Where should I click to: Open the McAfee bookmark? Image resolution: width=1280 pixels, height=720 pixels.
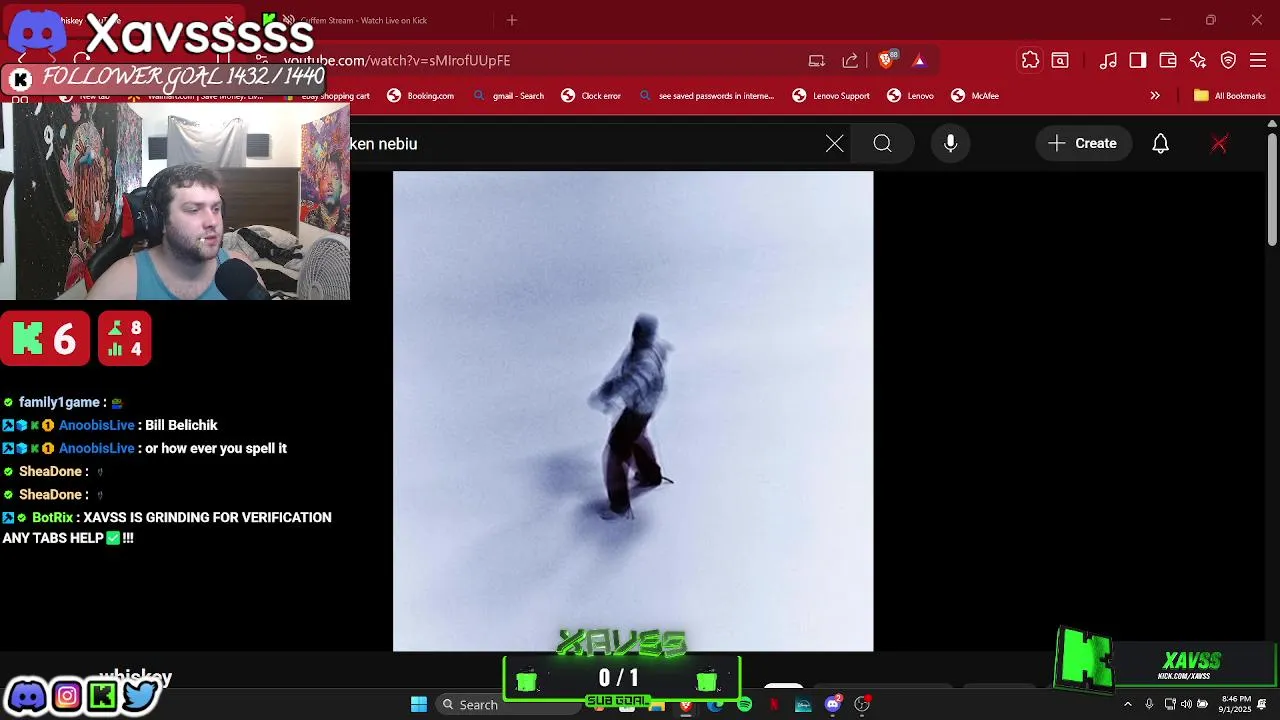[975, 96]
